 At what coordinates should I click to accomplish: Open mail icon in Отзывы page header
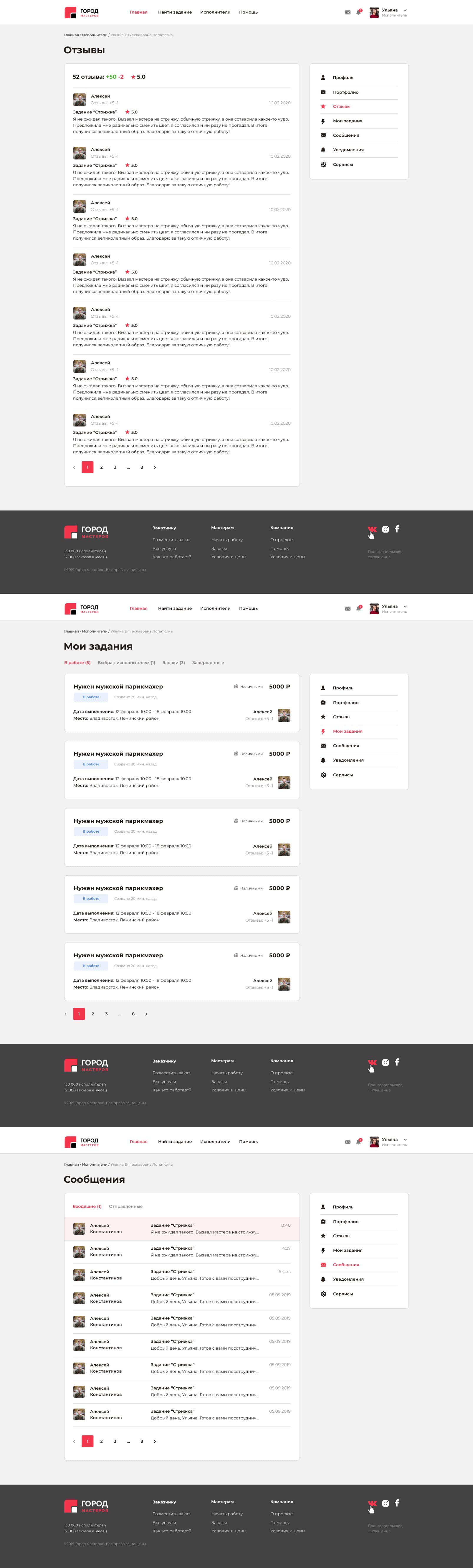pos(348,12)
